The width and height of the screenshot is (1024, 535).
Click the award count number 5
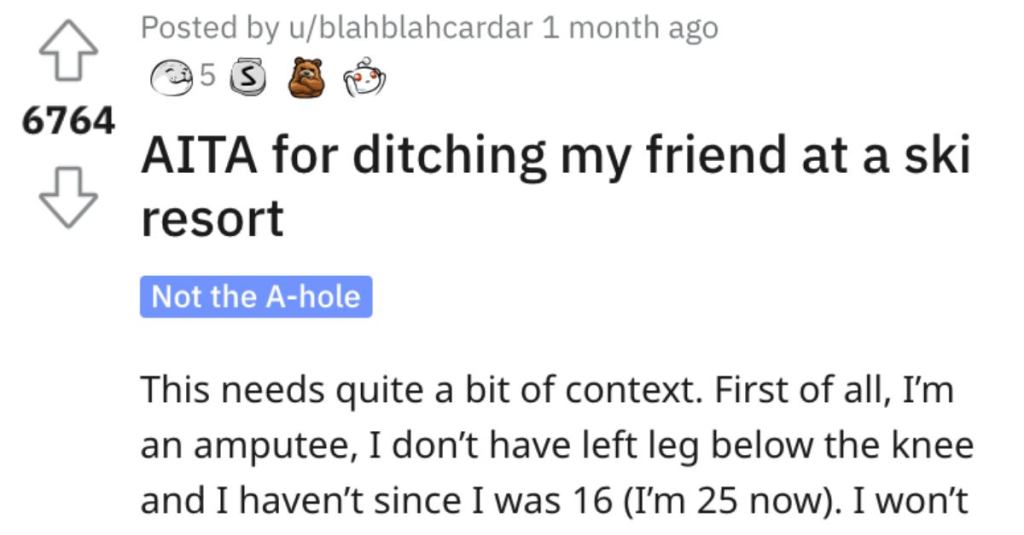[x=207, y=76]
